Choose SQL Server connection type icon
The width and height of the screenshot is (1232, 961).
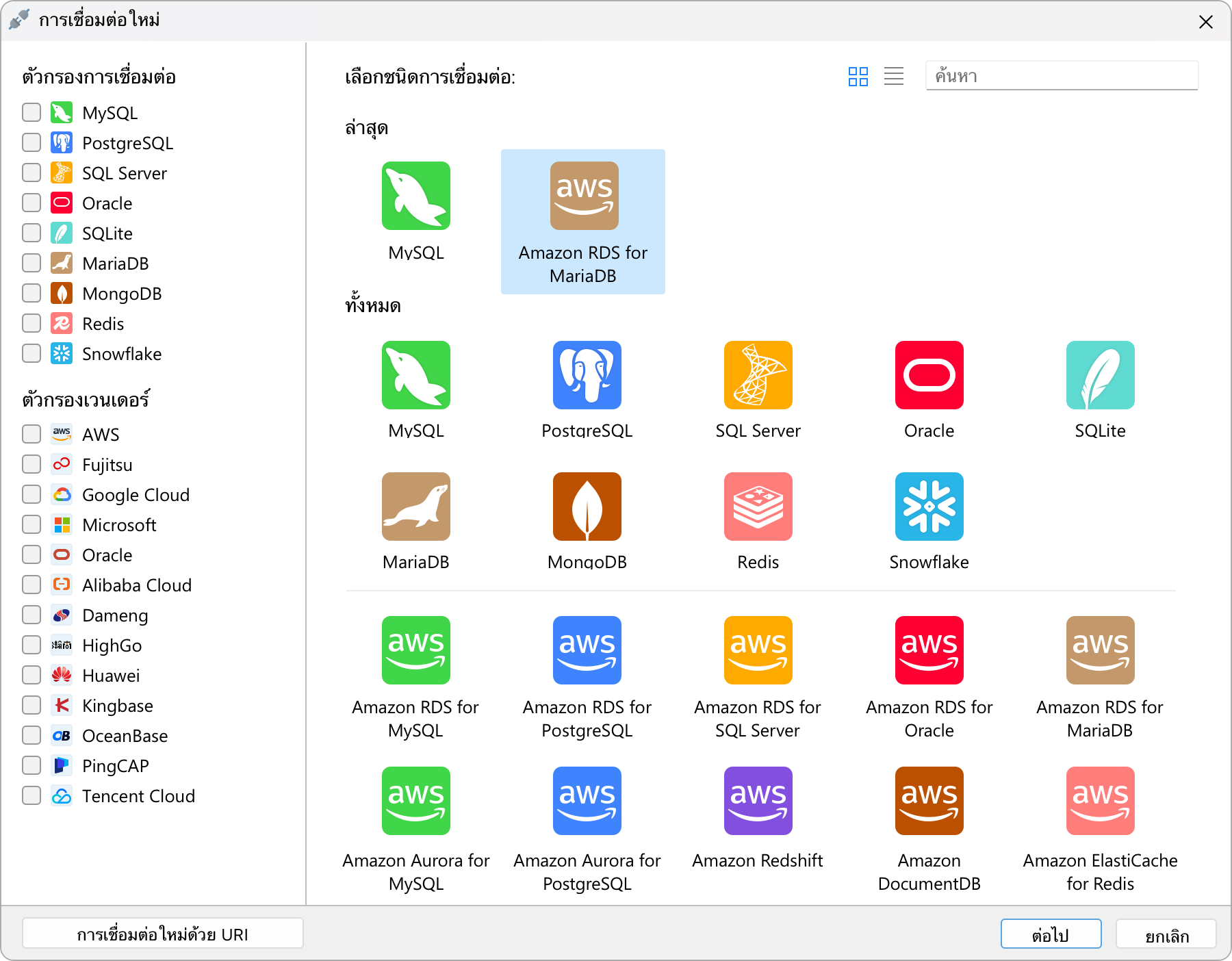[x=758, y=375]
